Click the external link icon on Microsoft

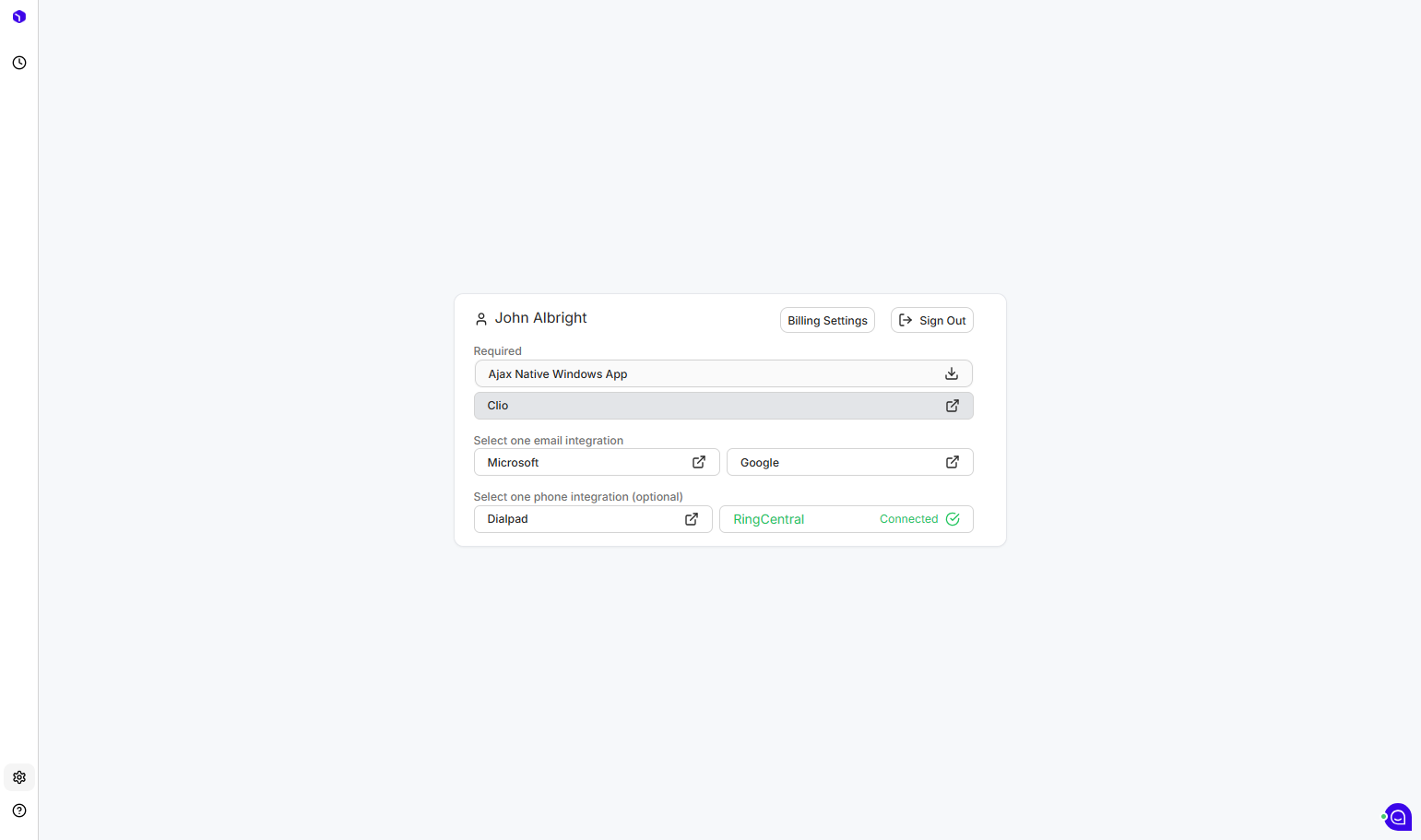tap(699, 462)
